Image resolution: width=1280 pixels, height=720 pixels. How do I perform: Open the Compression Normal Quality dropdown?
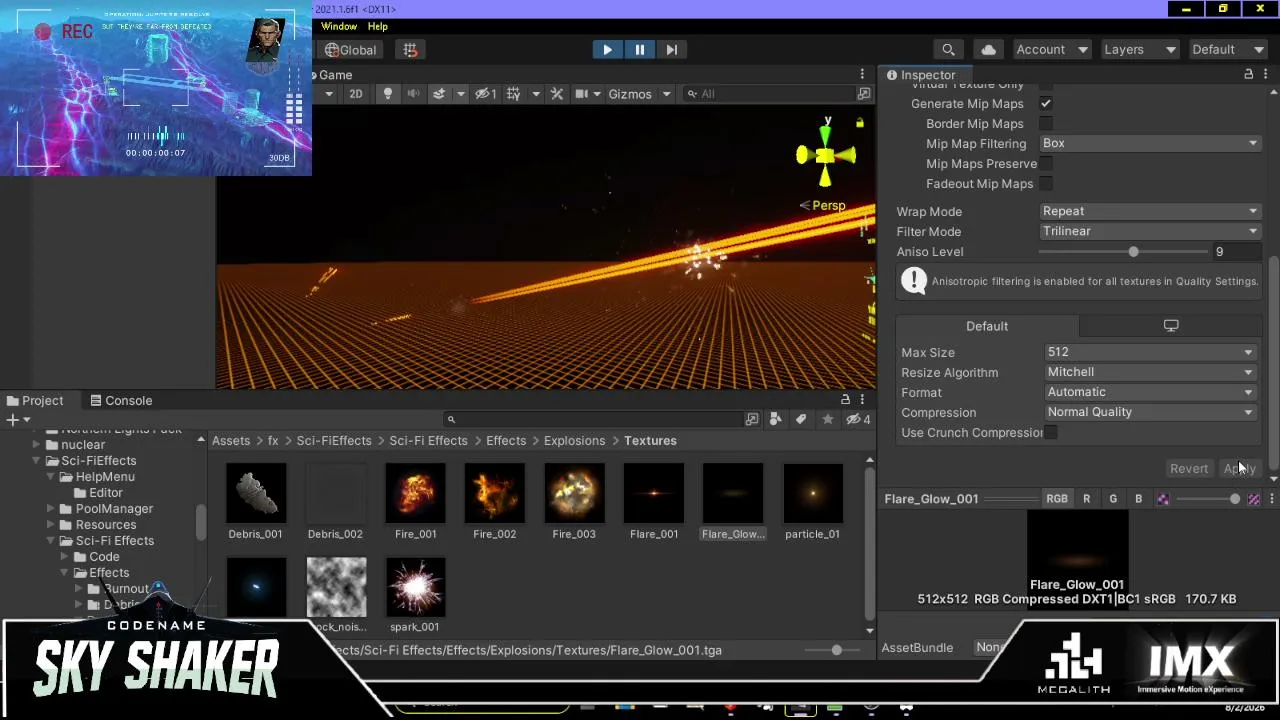(x=1149, y=412)
